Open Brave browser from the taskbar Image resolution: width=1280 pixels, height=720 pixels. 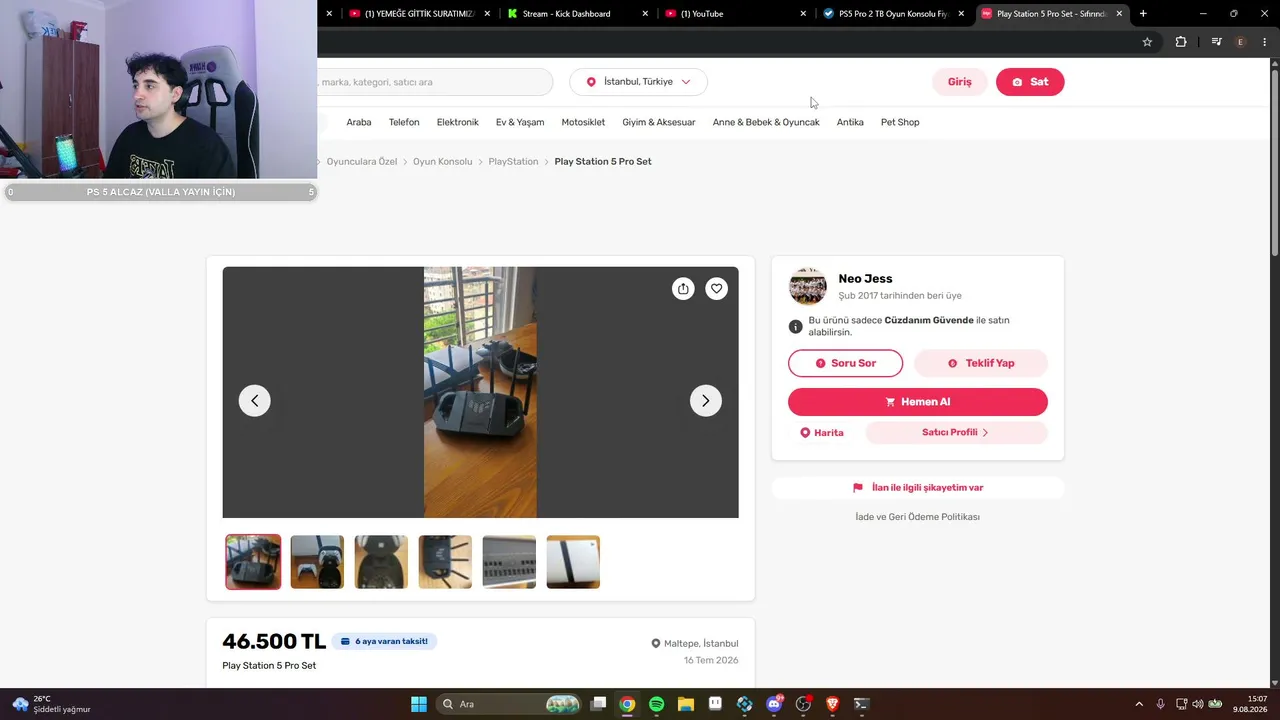(x=832, y=704)
